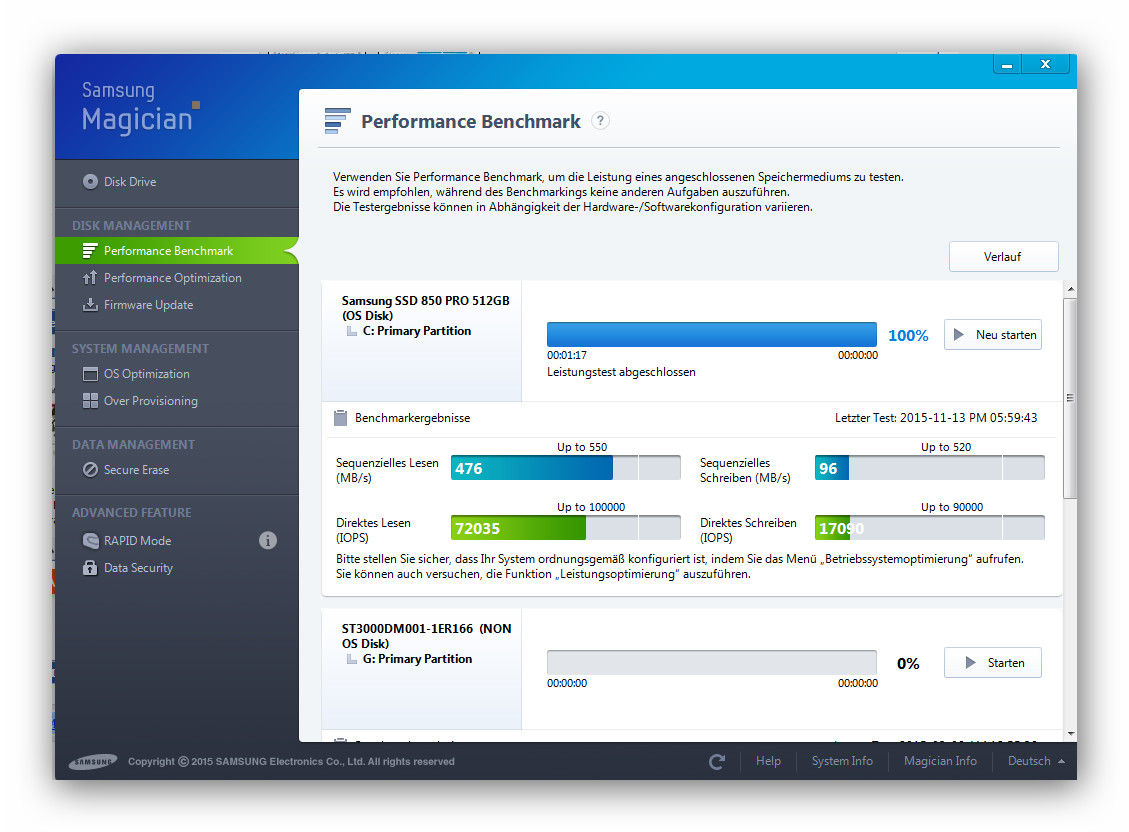Click the OS Optimization window icon
The width and height of the screenshot is (1129, 832).
pos(90,374)
